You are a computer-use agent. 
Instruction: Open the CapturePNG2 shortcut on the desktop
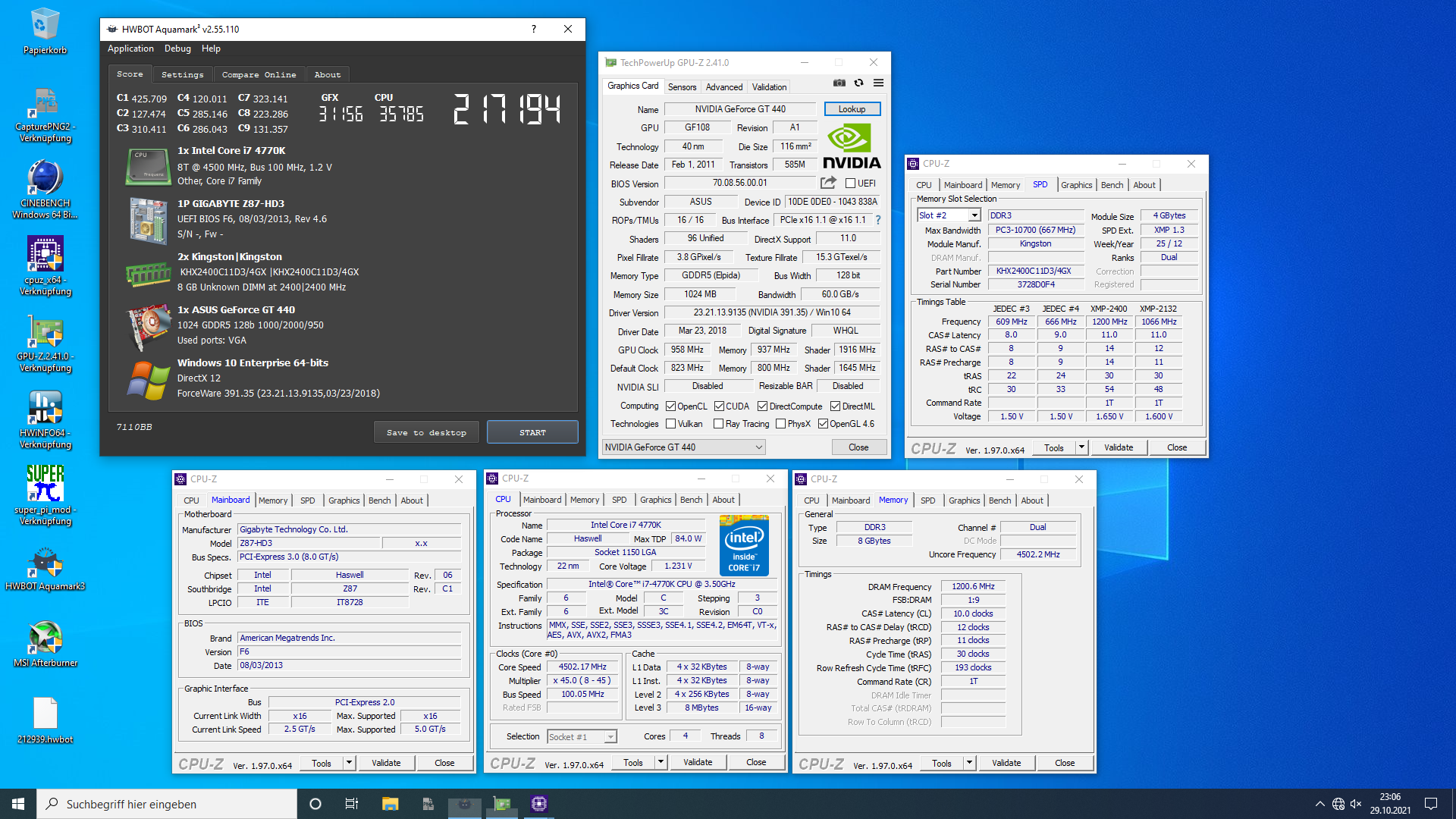[45, 115]
